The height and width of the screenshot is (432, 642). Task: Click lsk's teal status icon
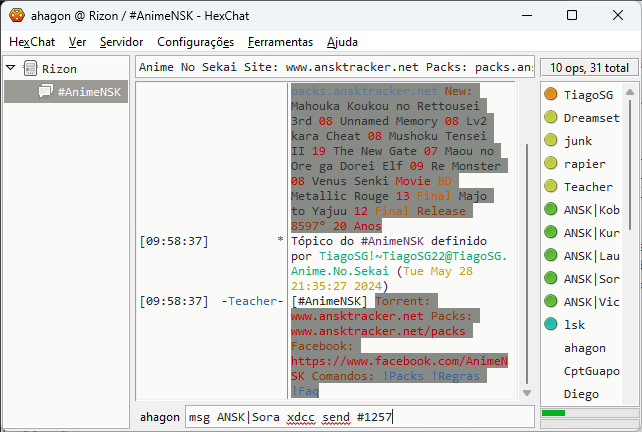point(551,324)
